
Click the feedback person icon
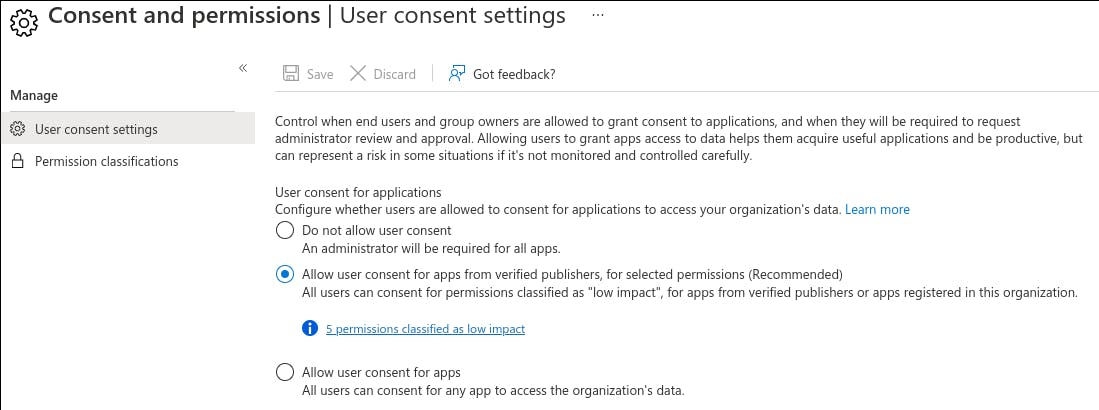457,74
